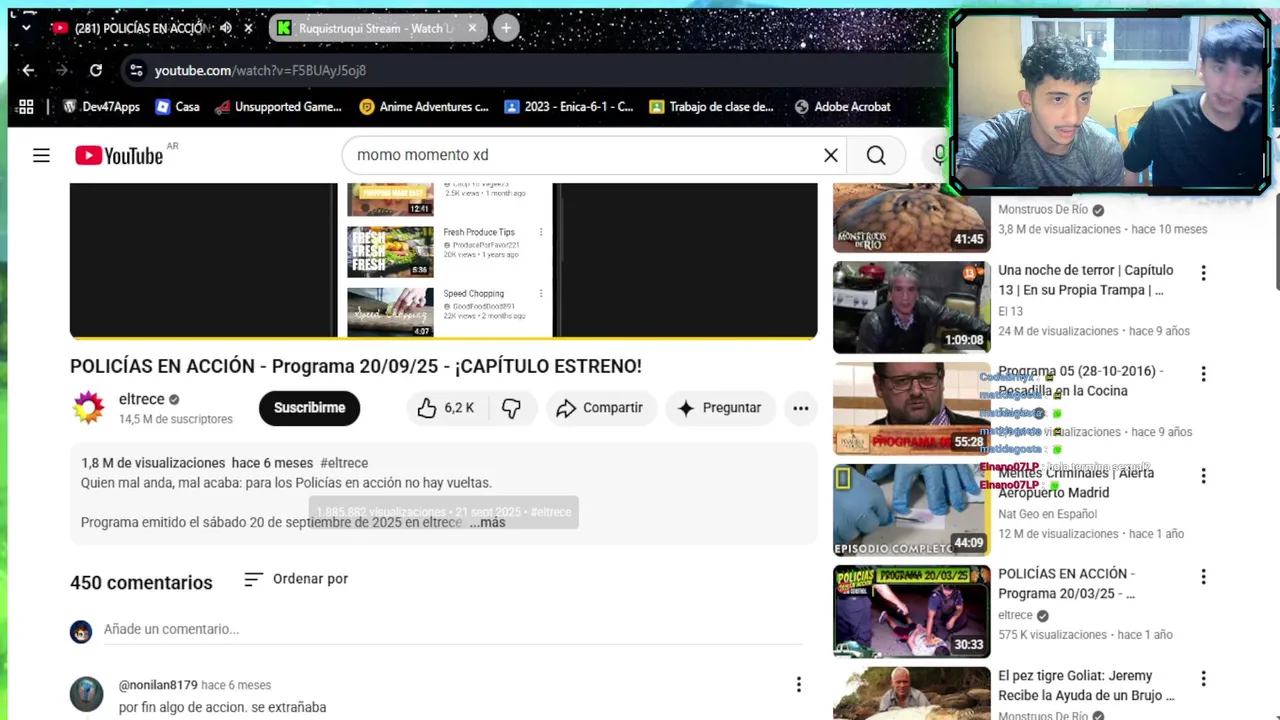Open the @nonilan8179 commenter profile
Image resolution: width=1280 pixels, height=720 pixels.
pos(158,685)
